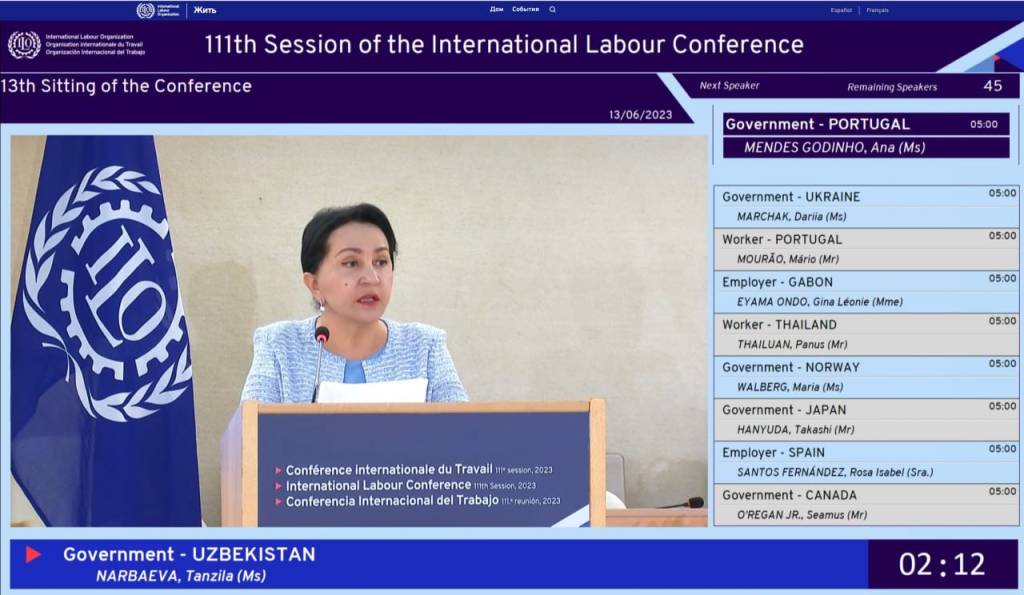
Task: Open the search magnifier icon
Action: (552, 10)
